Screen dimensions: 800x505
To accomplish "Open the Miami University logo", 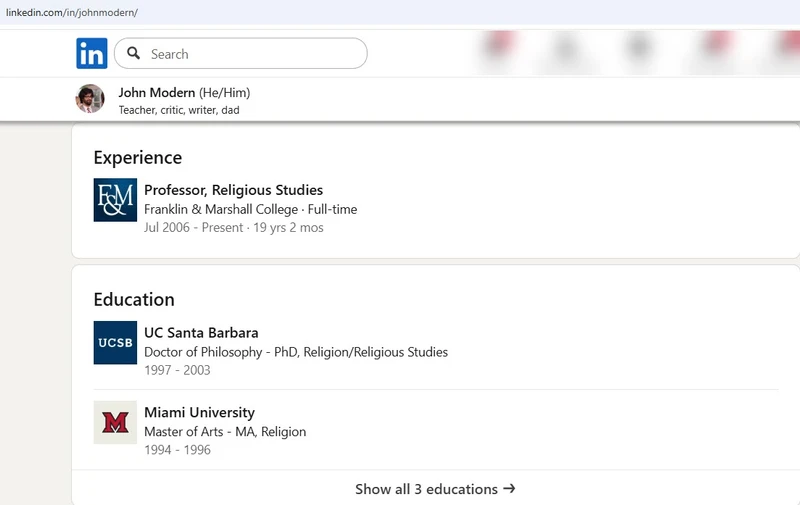I will pos(115,422).
